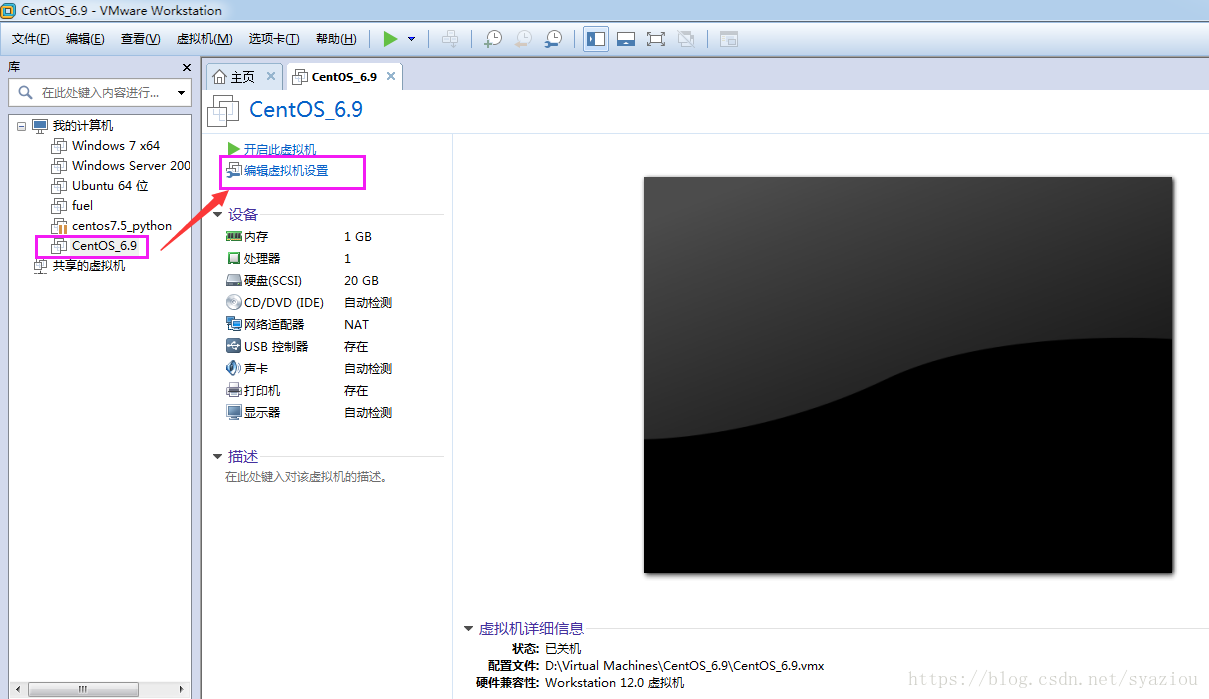The image size is (1209, 699).
Task: Click the Ubuntu 64 位 VM icon
Action: click(59, 186)
